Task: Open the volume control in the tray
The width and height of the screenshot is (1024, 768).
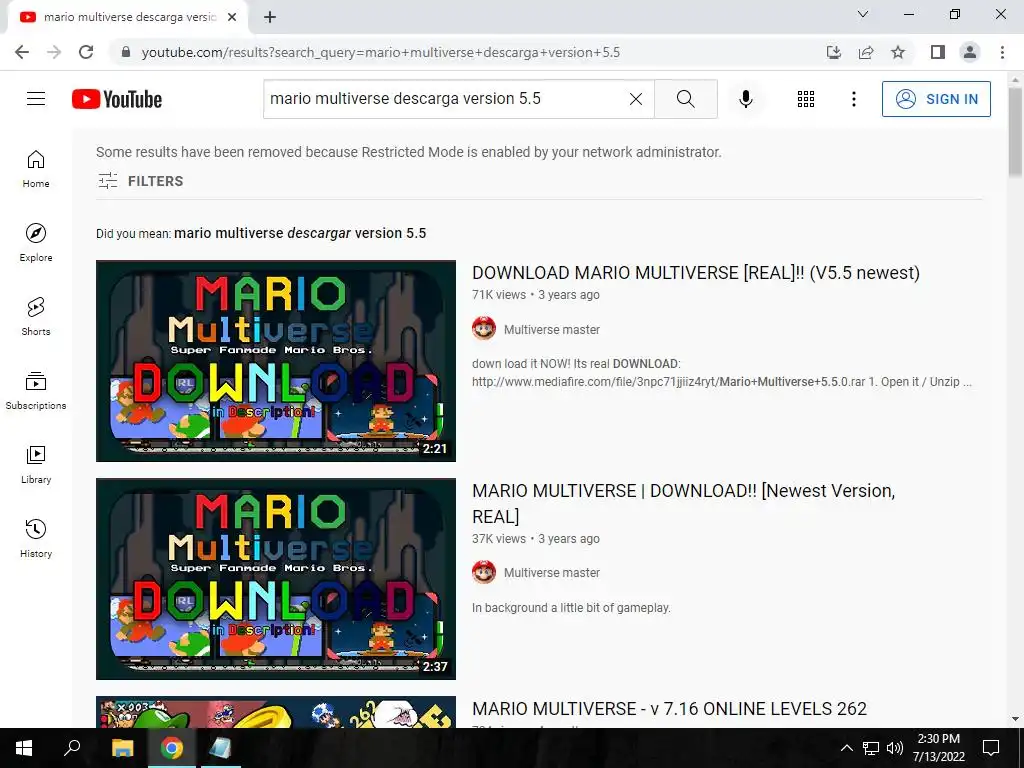Action: (x=895, y=748)
